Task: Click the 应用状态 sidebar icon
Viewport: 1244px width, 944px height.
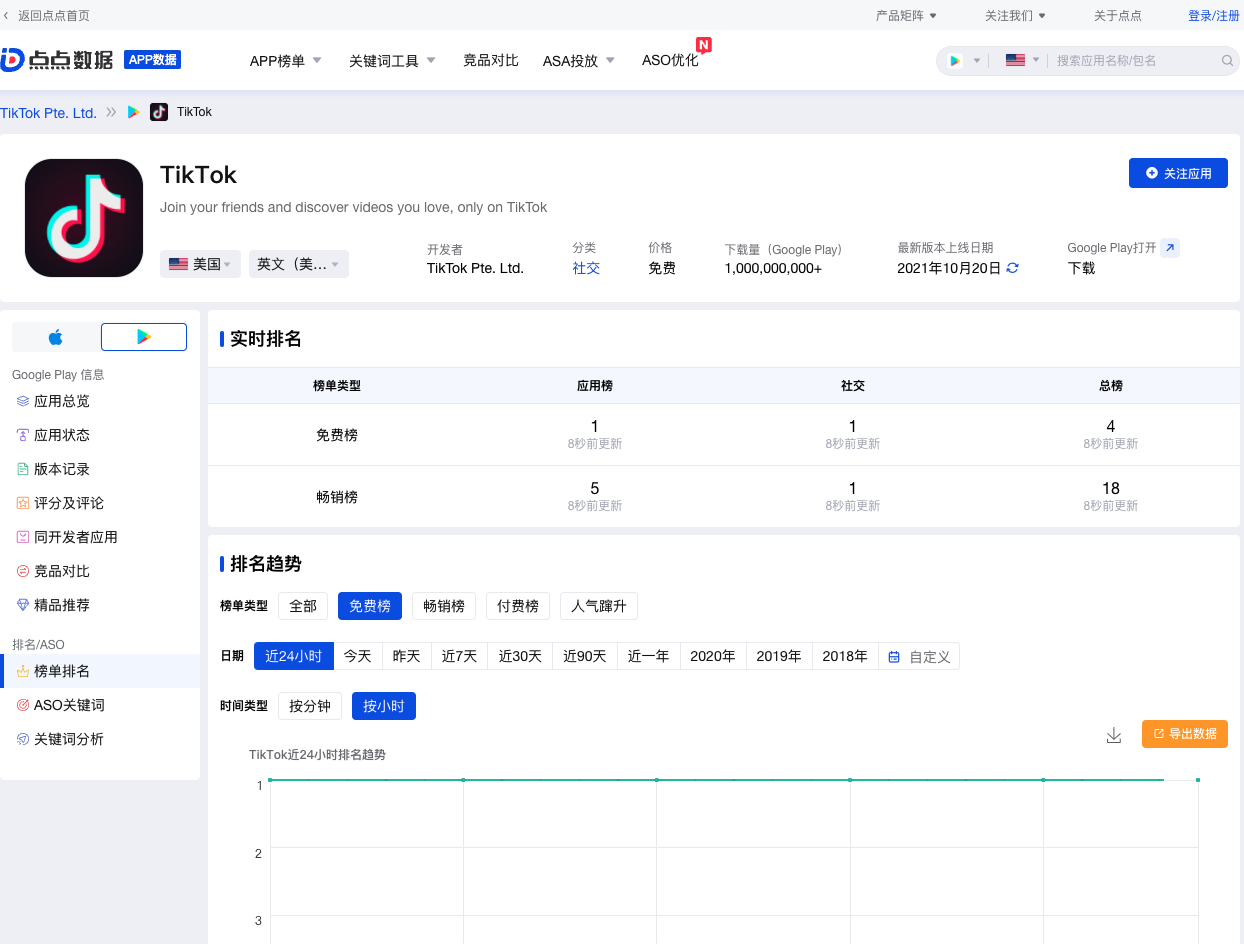Action: click(23, 435)
